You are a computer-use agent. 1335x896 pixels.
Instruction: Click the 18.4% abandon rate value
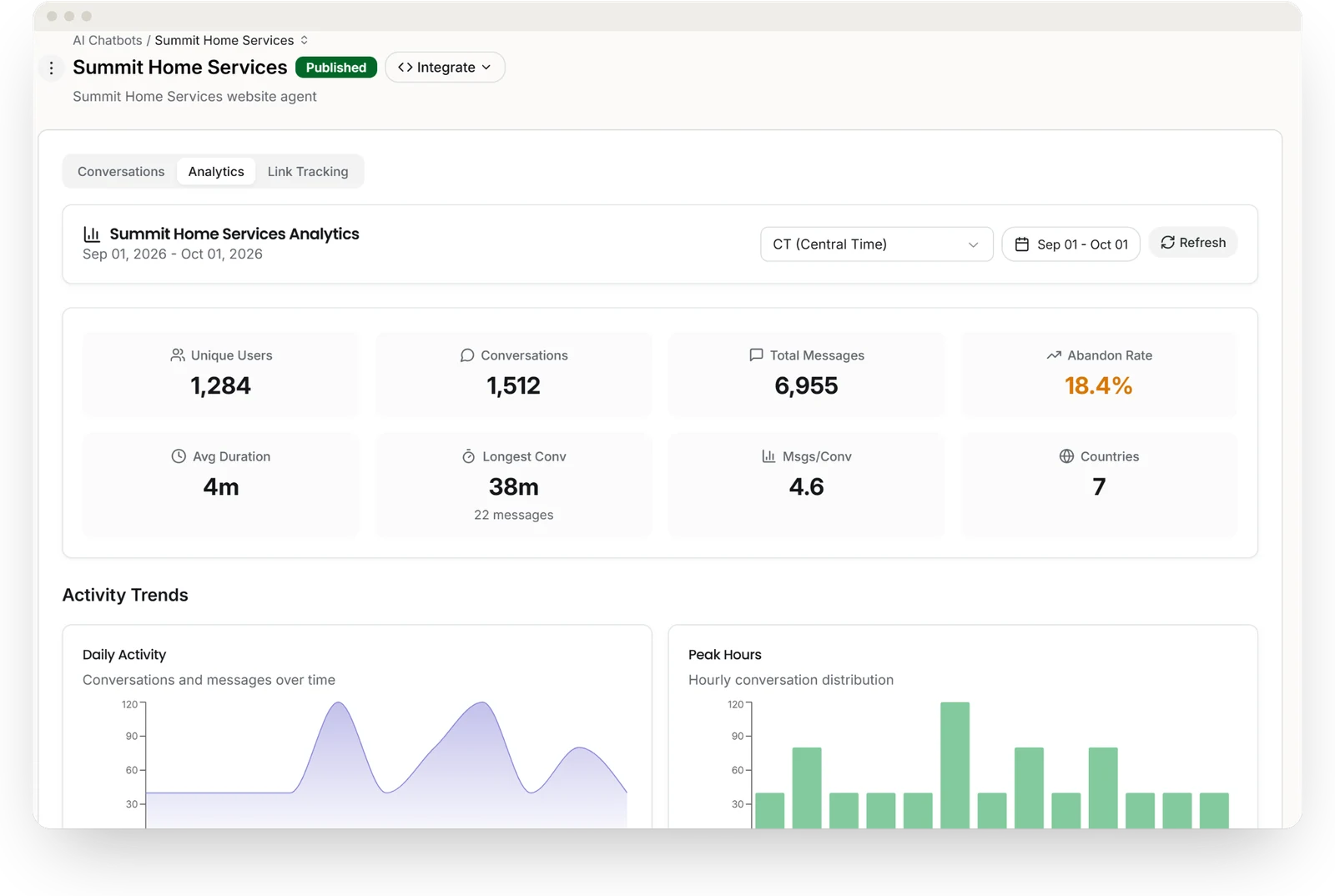(1099, 386)
